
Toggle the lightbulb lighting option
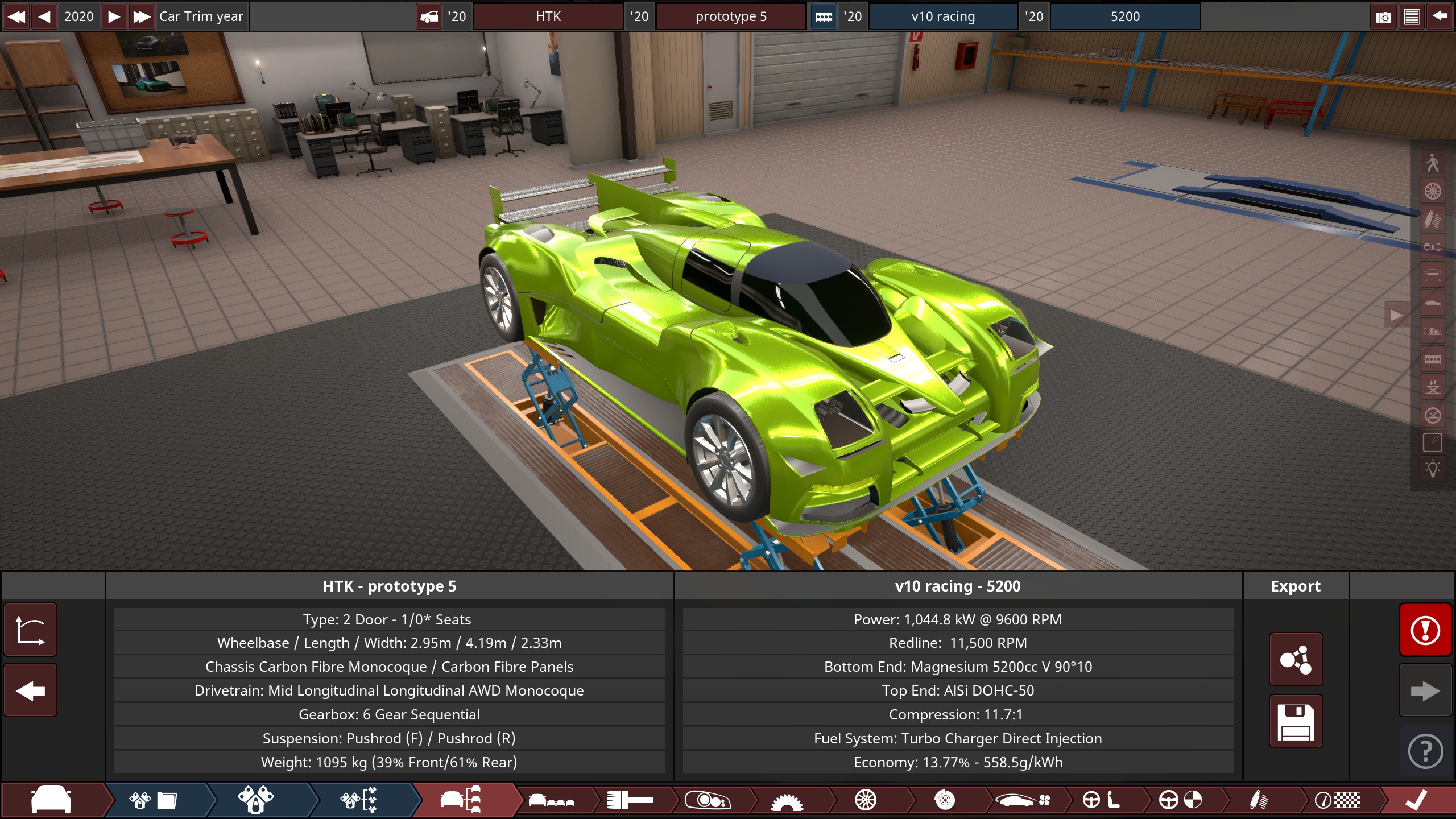(x=1433, y=470)
